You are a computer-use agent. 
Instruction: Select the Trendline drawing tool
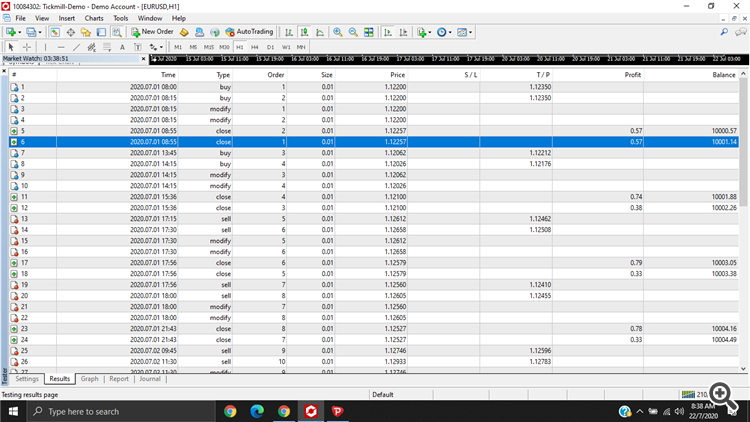(x=76, y=47)
